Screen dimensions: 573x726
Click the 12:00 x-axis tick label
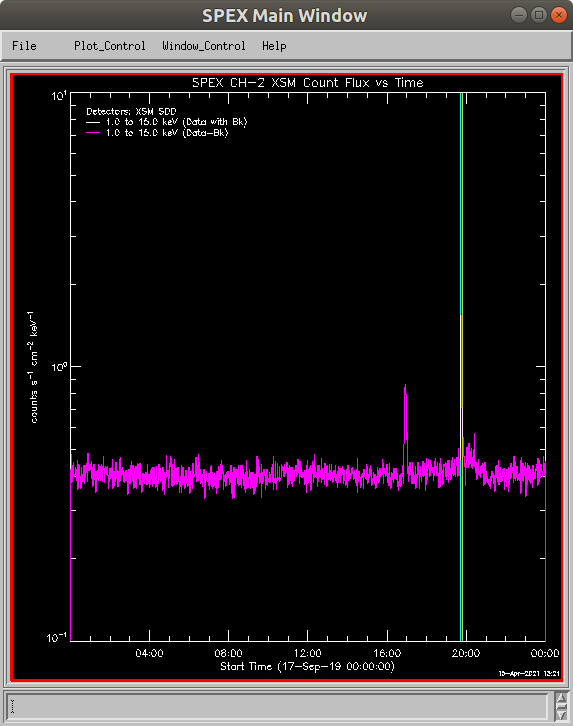point(307,653)
